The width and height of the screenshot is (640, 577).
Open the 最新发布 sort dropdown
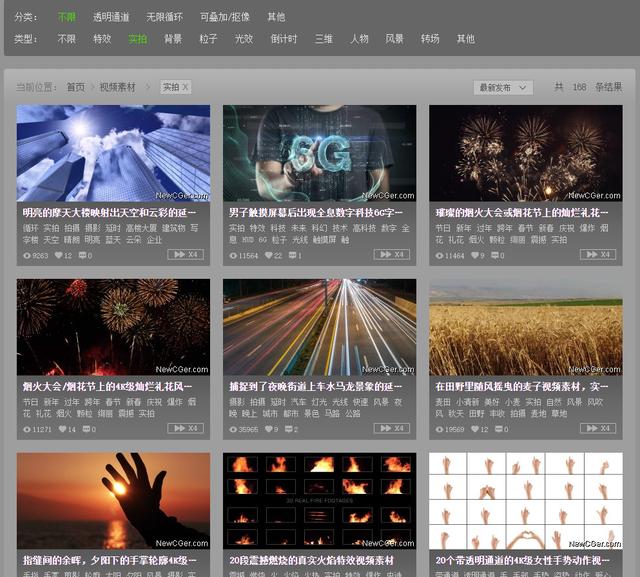503,88
